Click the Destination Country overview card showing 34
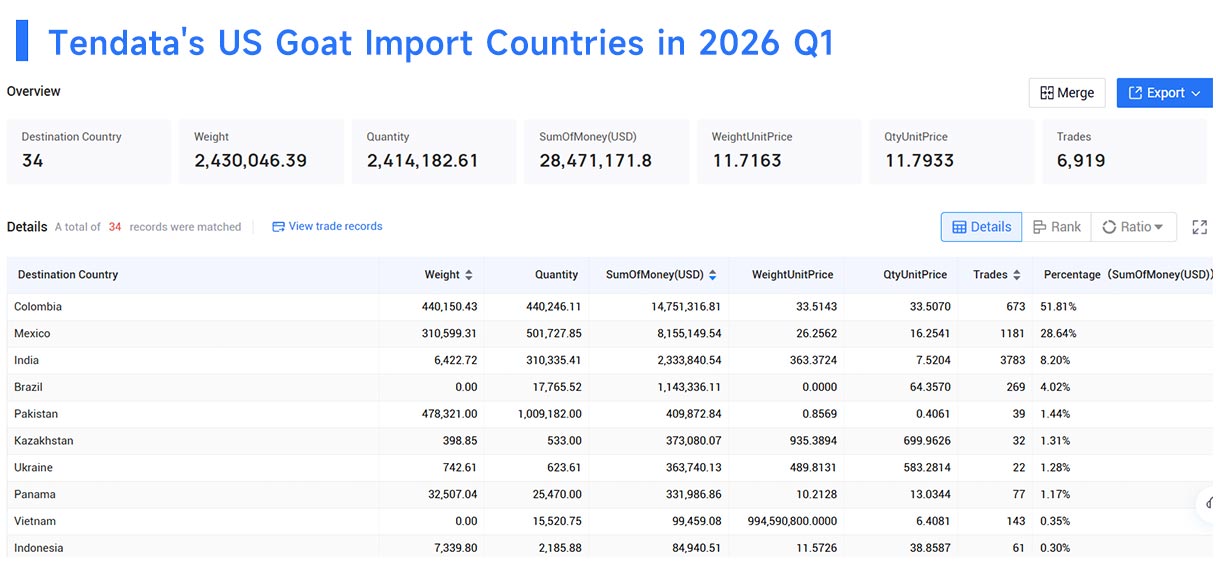 89,151
